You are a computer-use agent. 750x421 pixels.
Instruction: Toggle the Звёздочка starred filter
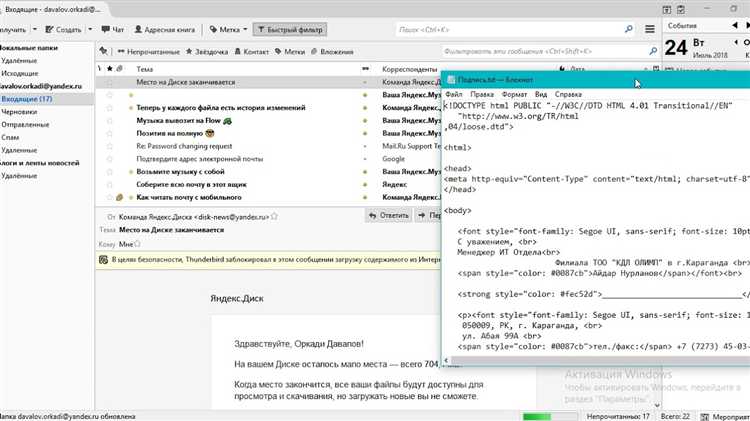click(x=207, y=52)
